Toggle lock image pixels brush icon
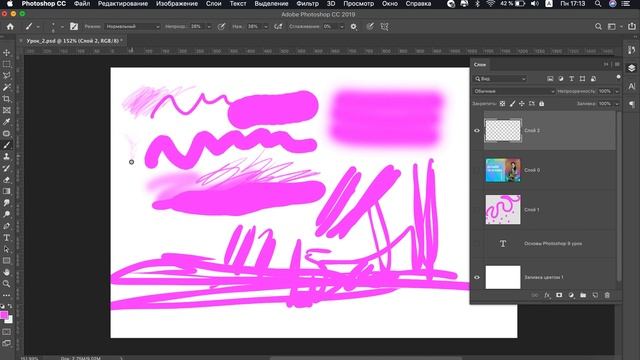This screenshot has width=640, height=360. coord(512,104)
